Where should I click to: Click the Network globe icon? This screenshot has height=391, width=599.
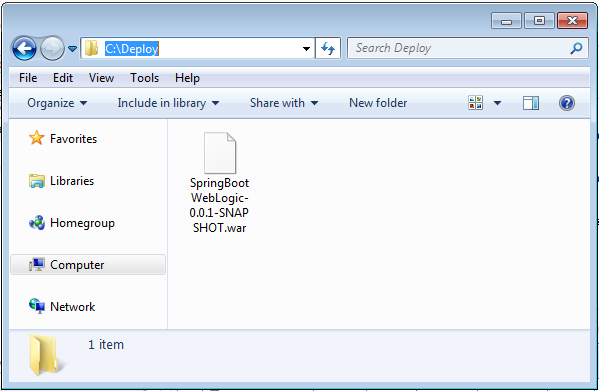point(37,306)
